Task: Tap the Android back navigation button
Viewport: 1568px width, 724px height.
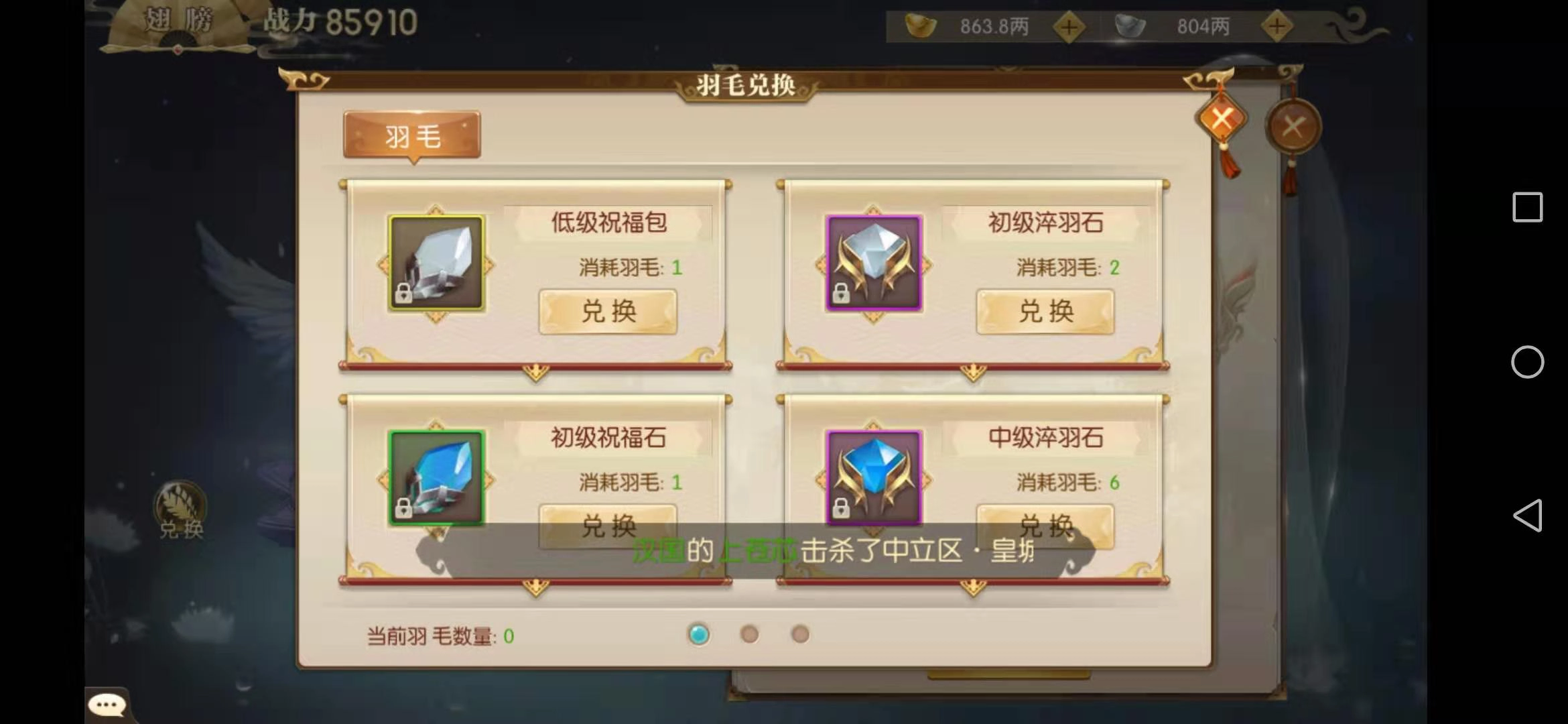Action: point(1528,516)
